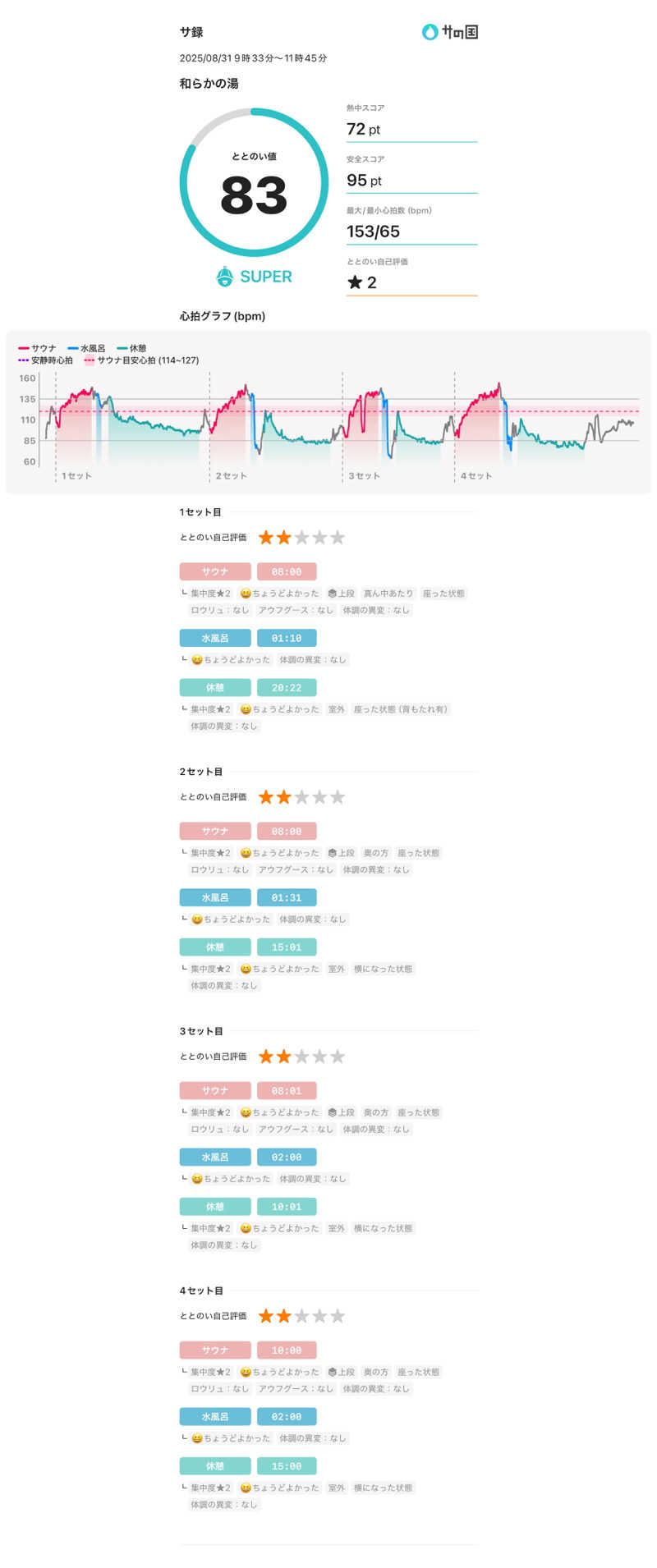Select the third star in 2セット目 rating

(301, 797)
